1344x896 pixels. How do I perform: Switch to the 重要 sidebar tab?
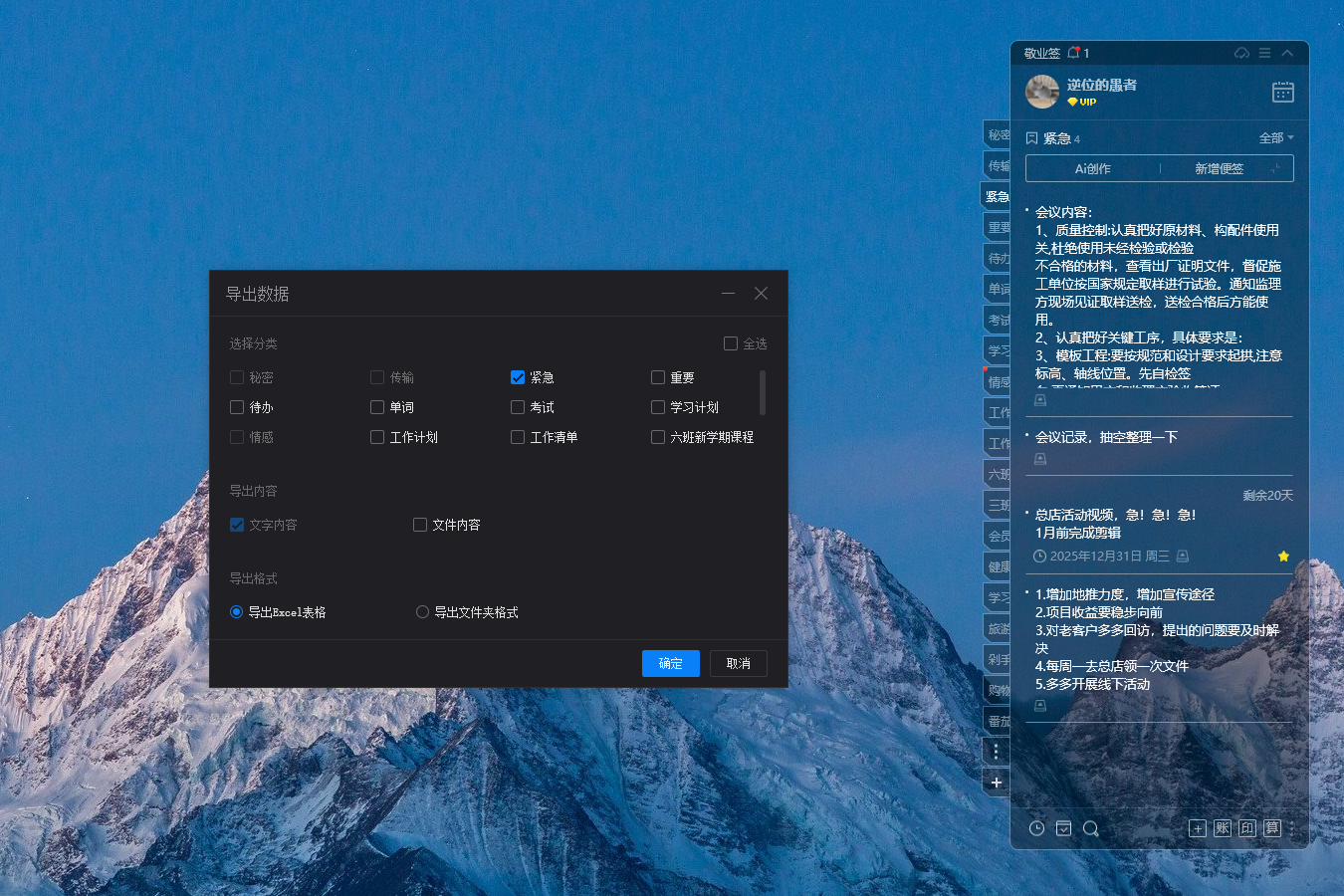pos(996,226)
